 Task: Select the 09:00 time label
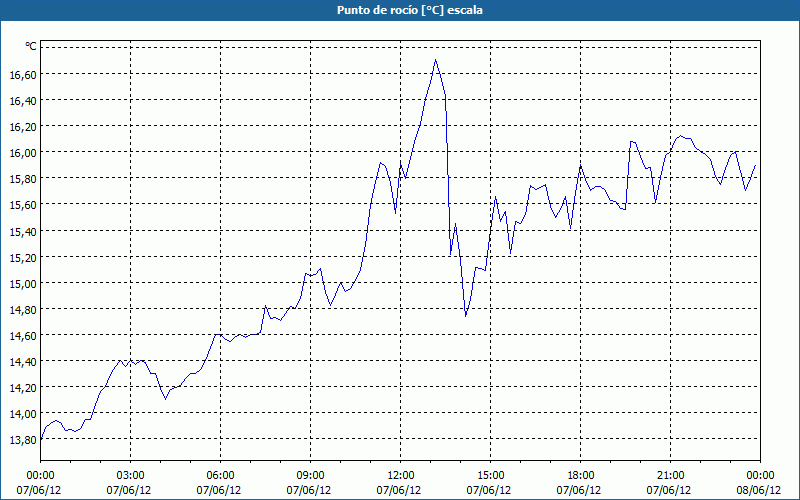[310, 475]
